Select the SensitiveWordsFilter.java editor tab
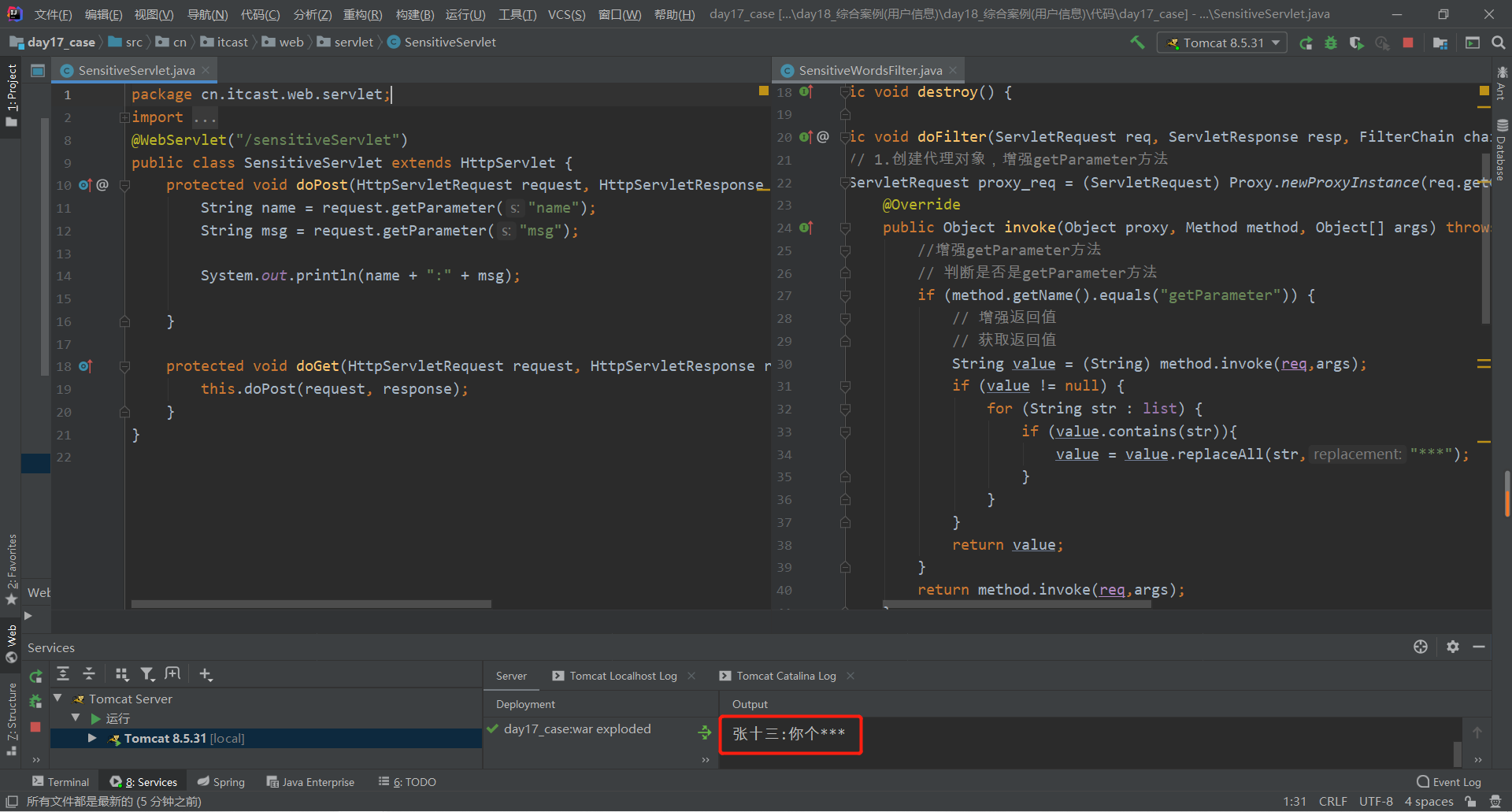The width and height of the screenshot is (1512, 812). tap(869, 70)
